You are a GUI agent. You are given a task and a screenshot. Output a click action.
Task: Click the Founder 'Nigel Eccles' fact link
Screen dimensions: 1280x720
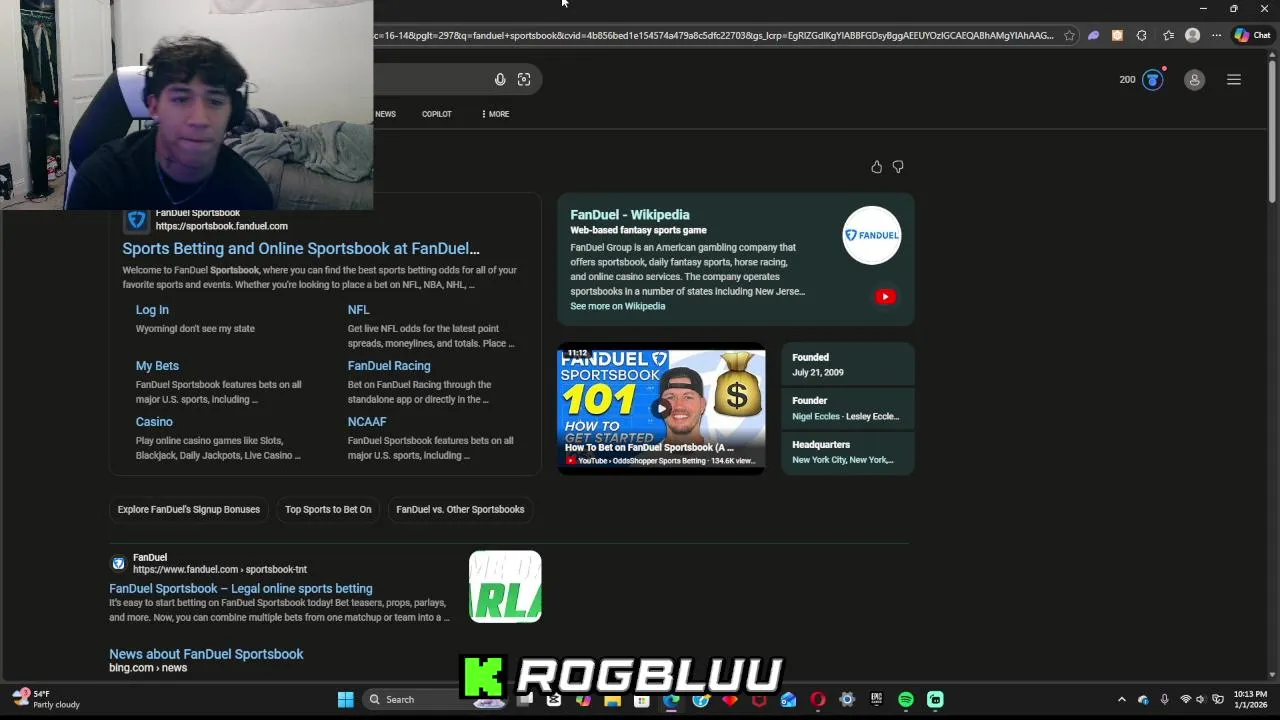[x=816, y=416]
